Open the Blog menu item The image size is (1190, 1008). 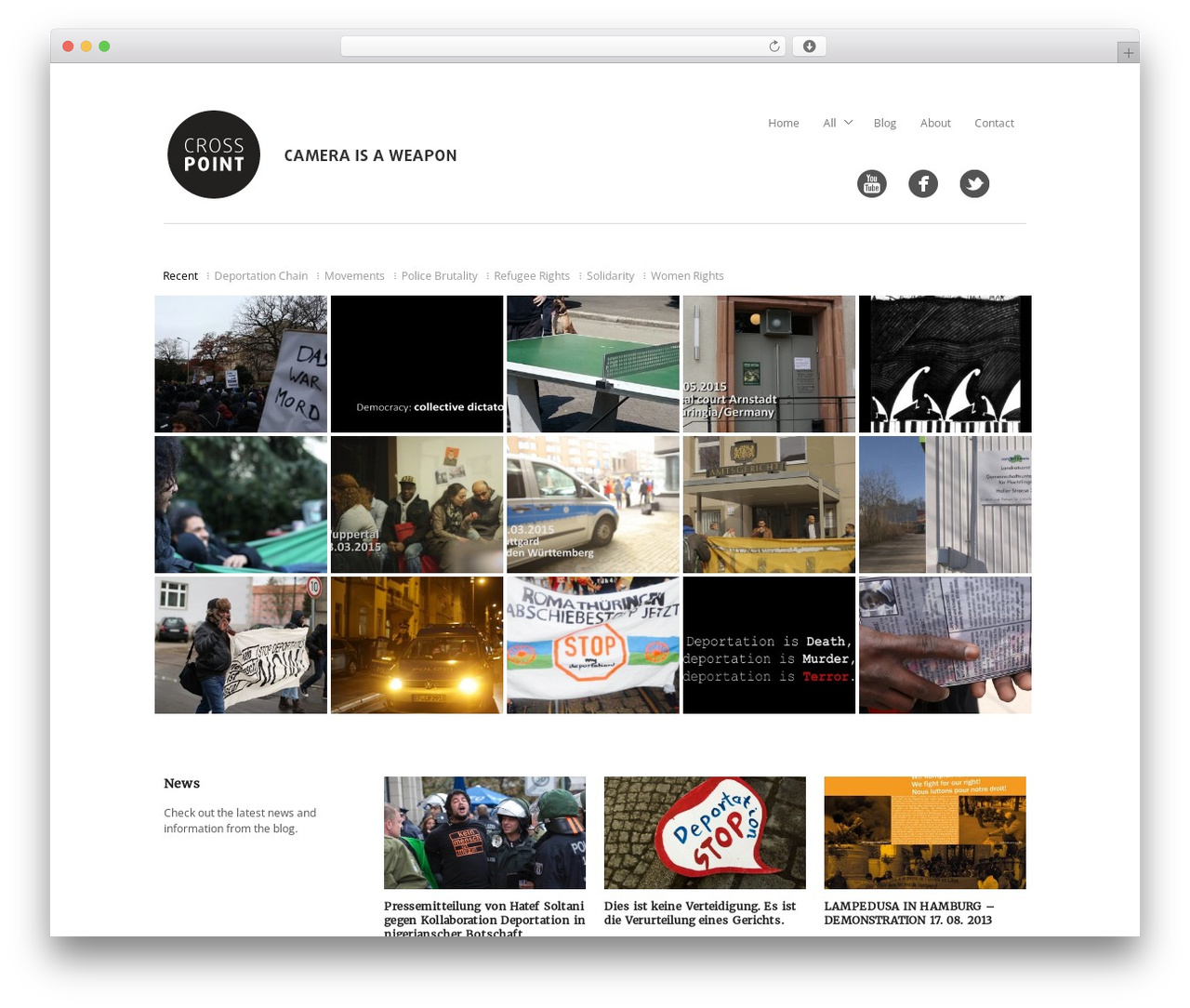[884, 123]
